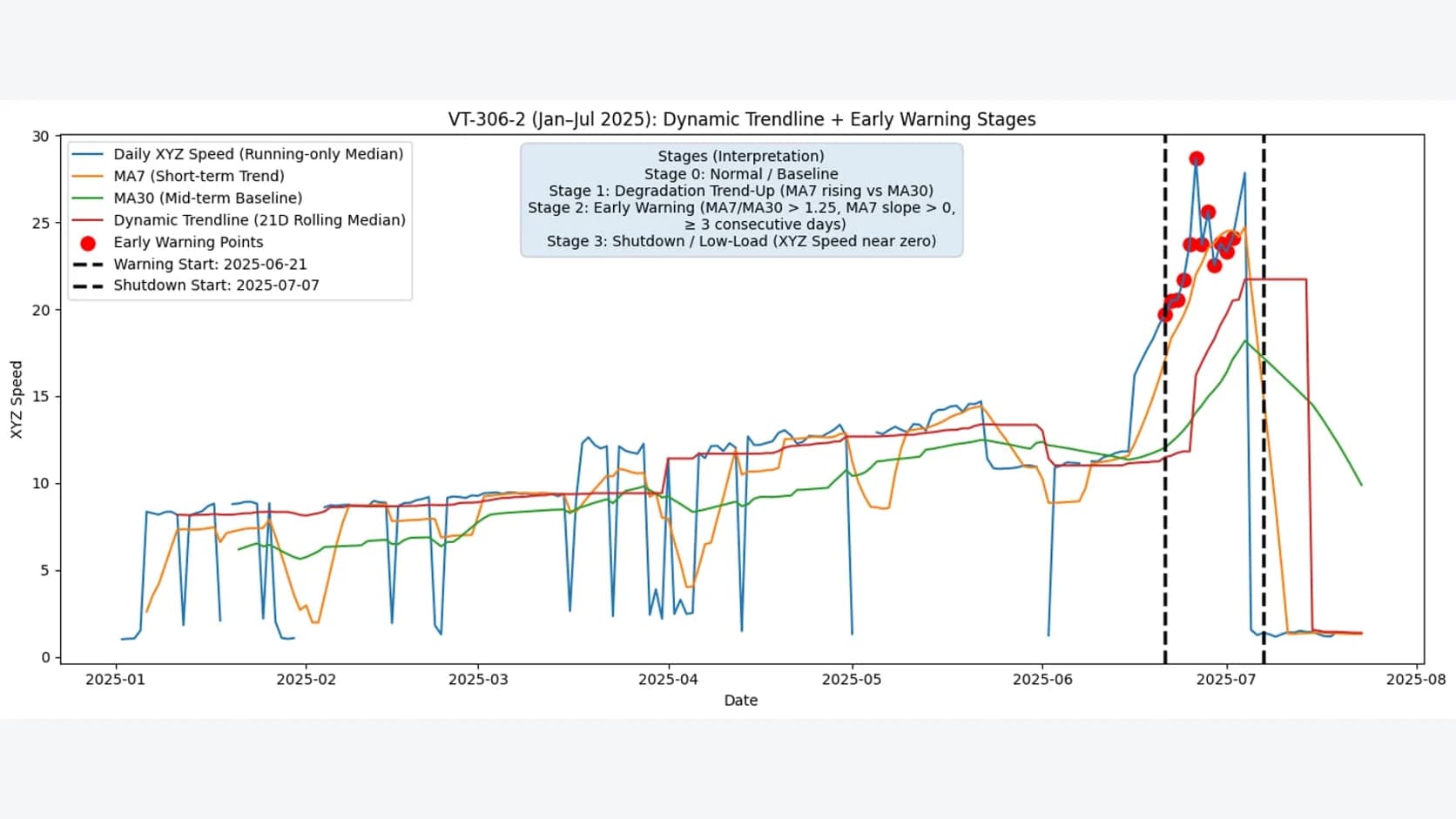Click the 'Stage 0: Normal / Baseline' line
1456x819 pixels.
tap(741, 173)
